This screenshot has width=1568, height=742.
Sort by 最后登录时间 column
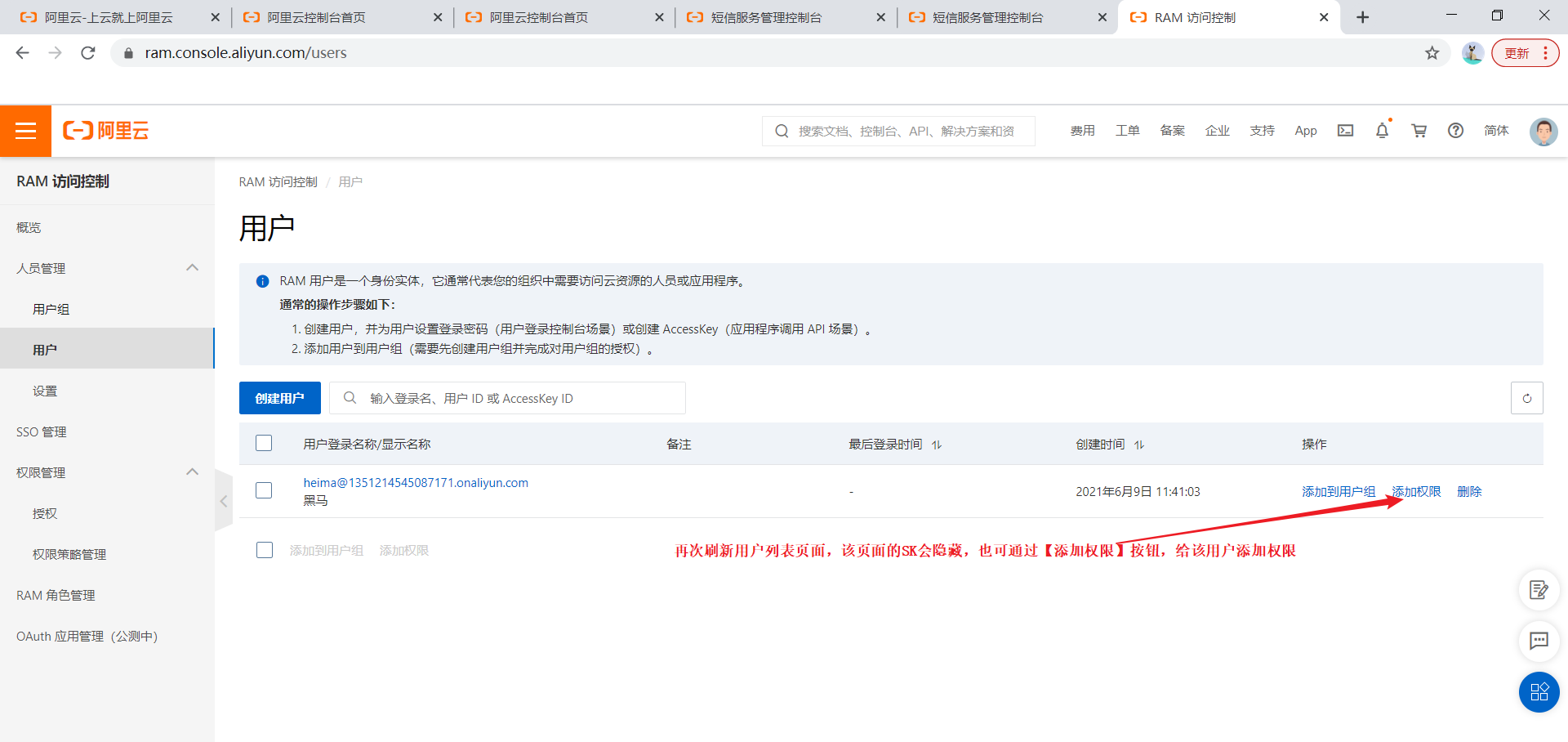pyautogui.click(x=937, y=445)
